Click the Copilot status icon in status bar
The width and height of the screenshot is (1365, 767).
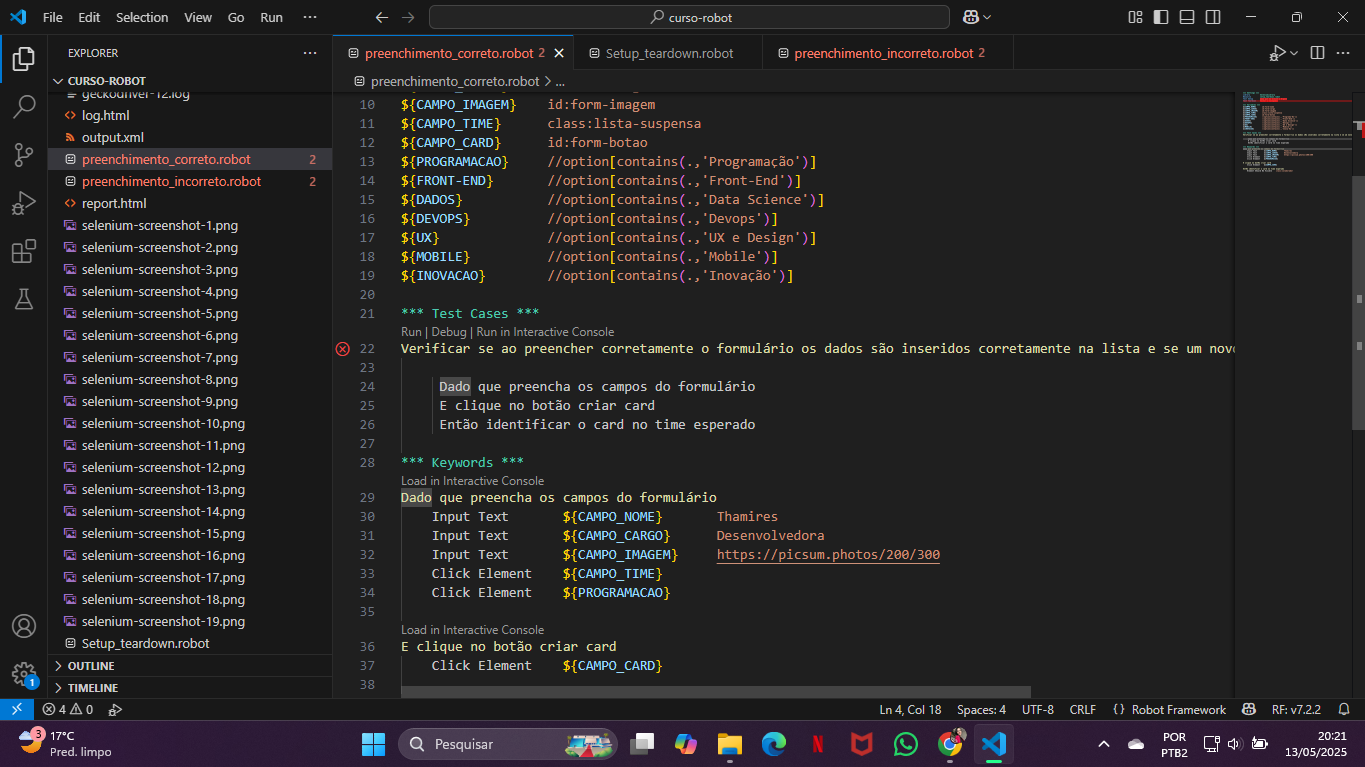pyautogui.click(x=1249, y=709)
